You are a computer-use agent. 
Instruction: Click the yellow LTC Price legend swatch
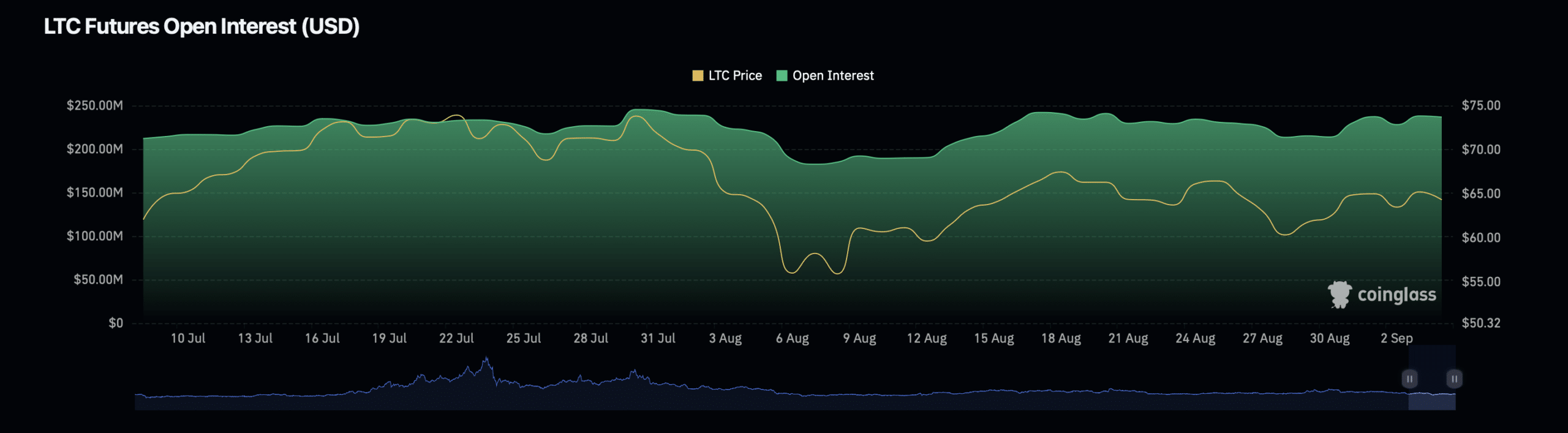coord(698,75)
